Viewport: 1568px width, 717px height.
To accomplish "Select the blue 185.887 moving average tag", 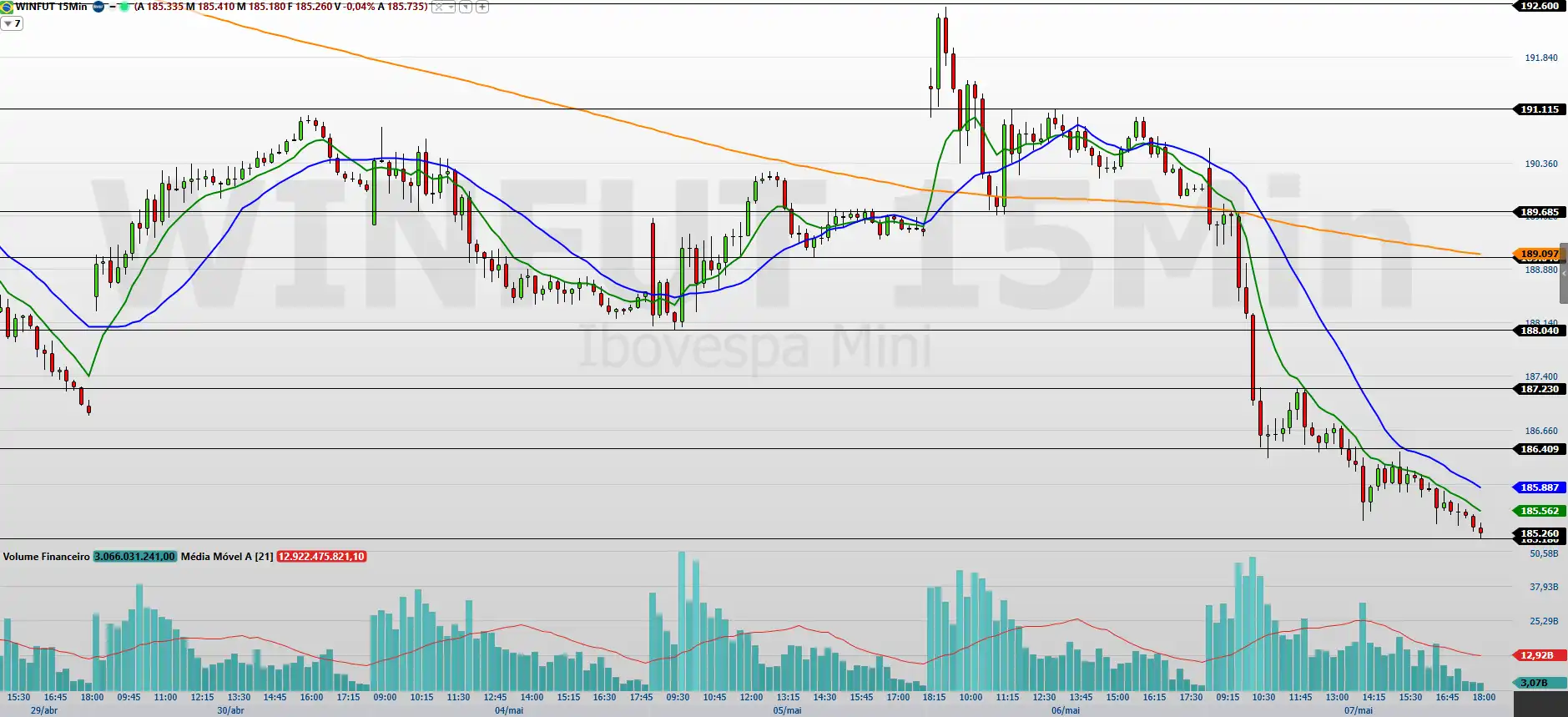I will point(1535,487).
